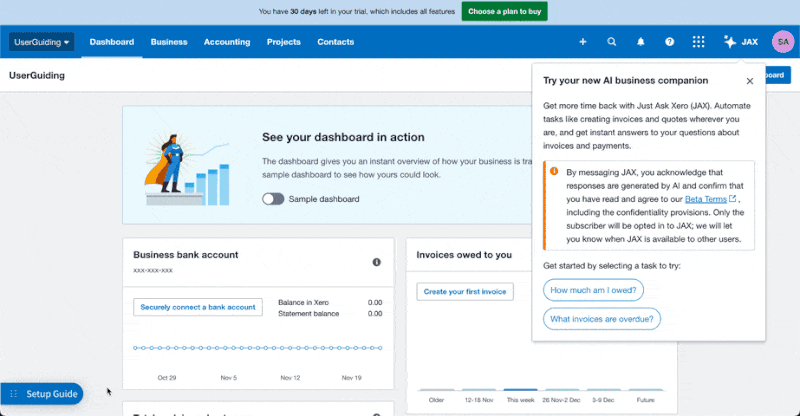Click Securely connect a bank account
This screenshot has height=416, width=800.
[x=198, y=307]
